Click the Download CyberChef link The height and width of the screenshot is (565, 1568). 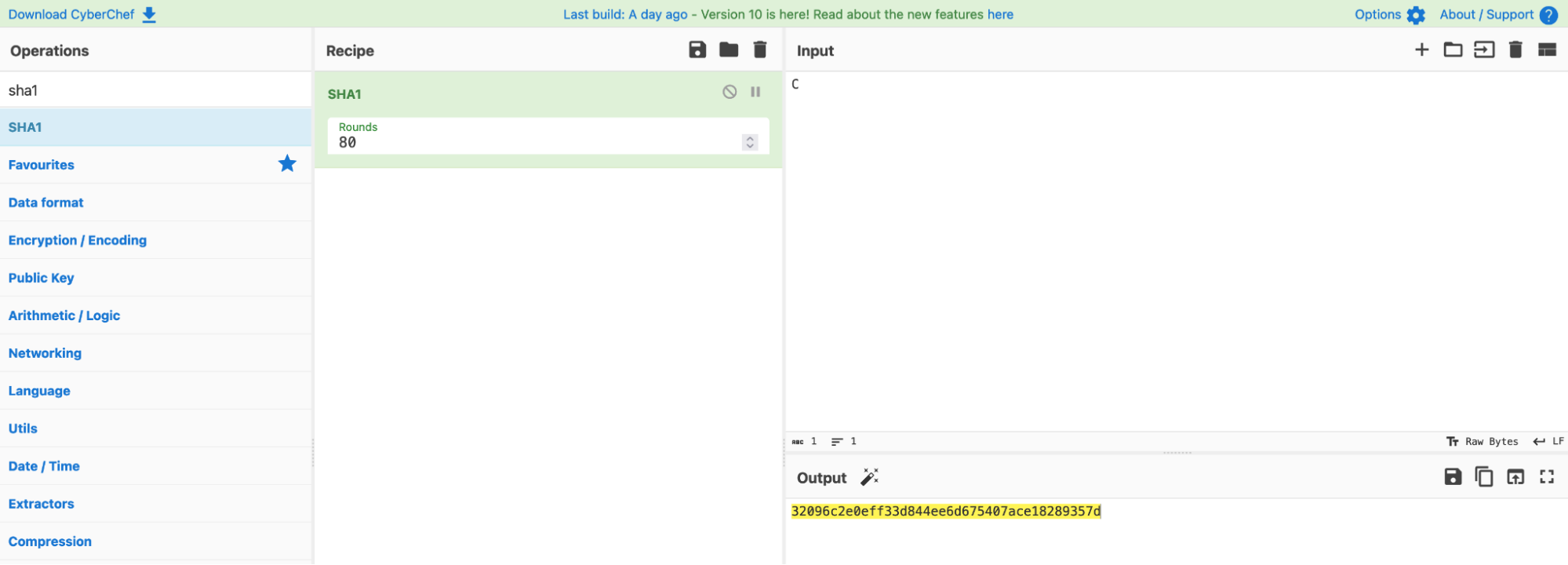click(x=71, y=15)
